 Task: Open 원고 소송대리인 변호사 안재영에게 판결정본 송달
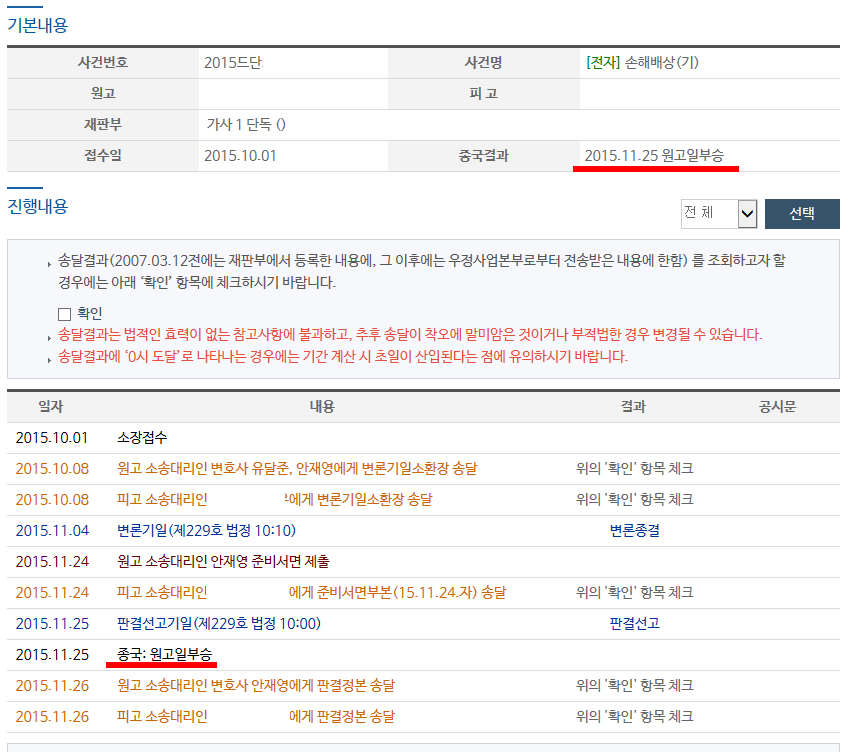[x=256, y=685]
